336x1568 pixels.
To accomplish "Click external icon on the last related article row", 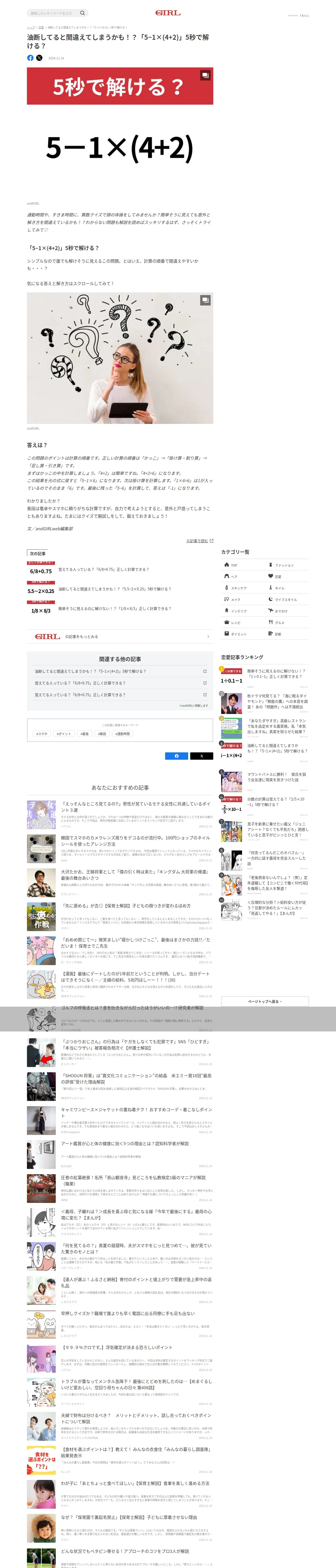I will coord(205,695).
